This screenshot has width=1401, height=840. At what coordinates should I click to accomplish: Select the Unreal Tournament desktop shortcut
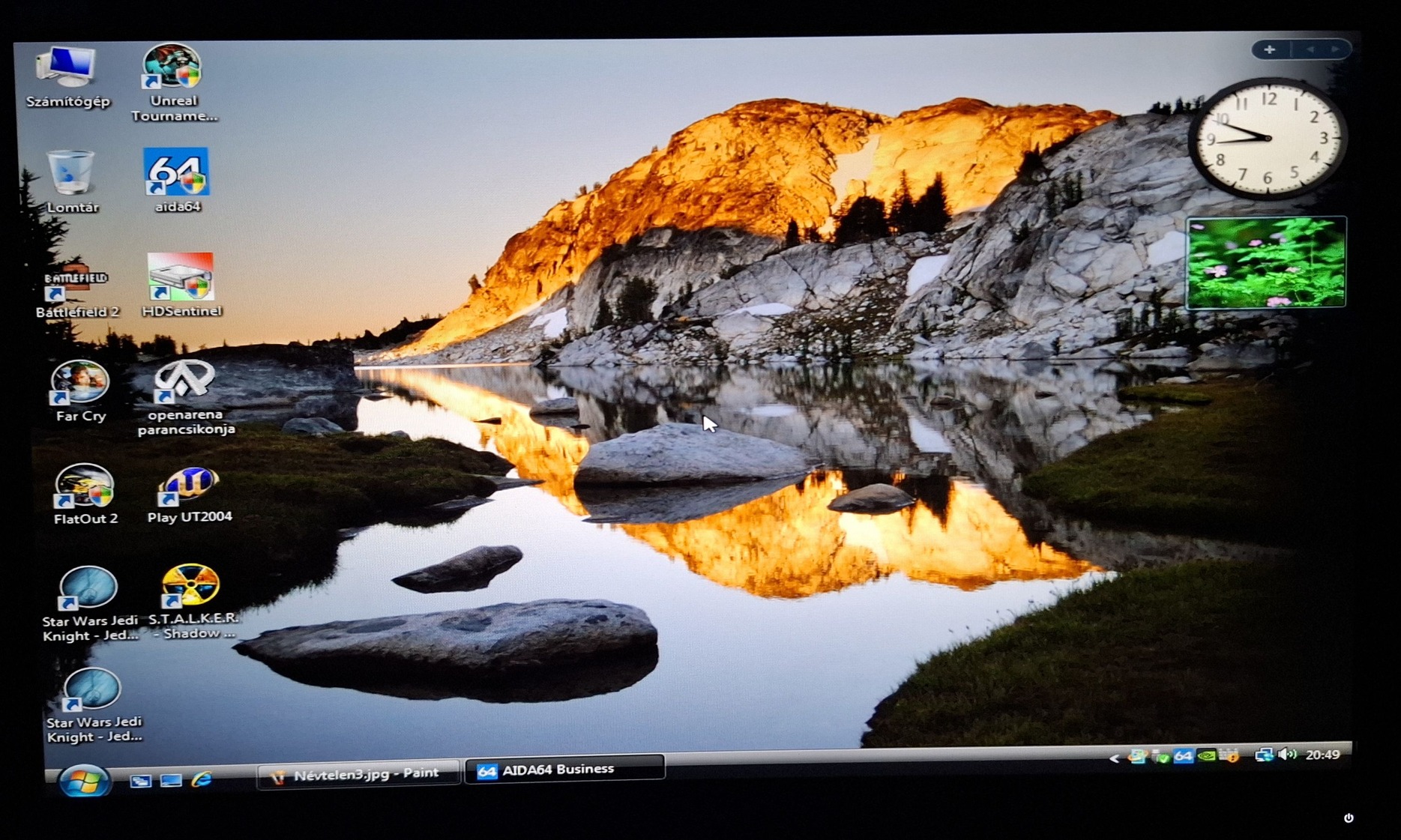174,82
